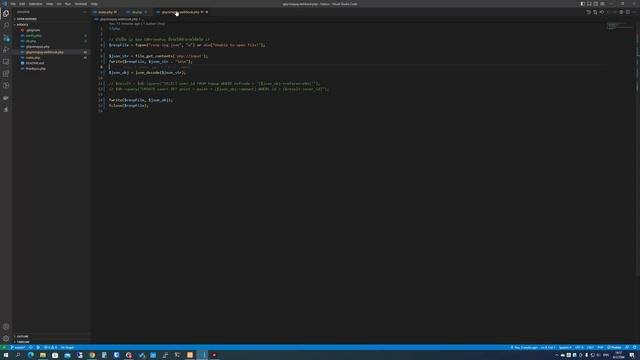Open the Manage gear icon
Image resolution: width=640 pixels, height=360 pixels.
[x=6, y=338]
